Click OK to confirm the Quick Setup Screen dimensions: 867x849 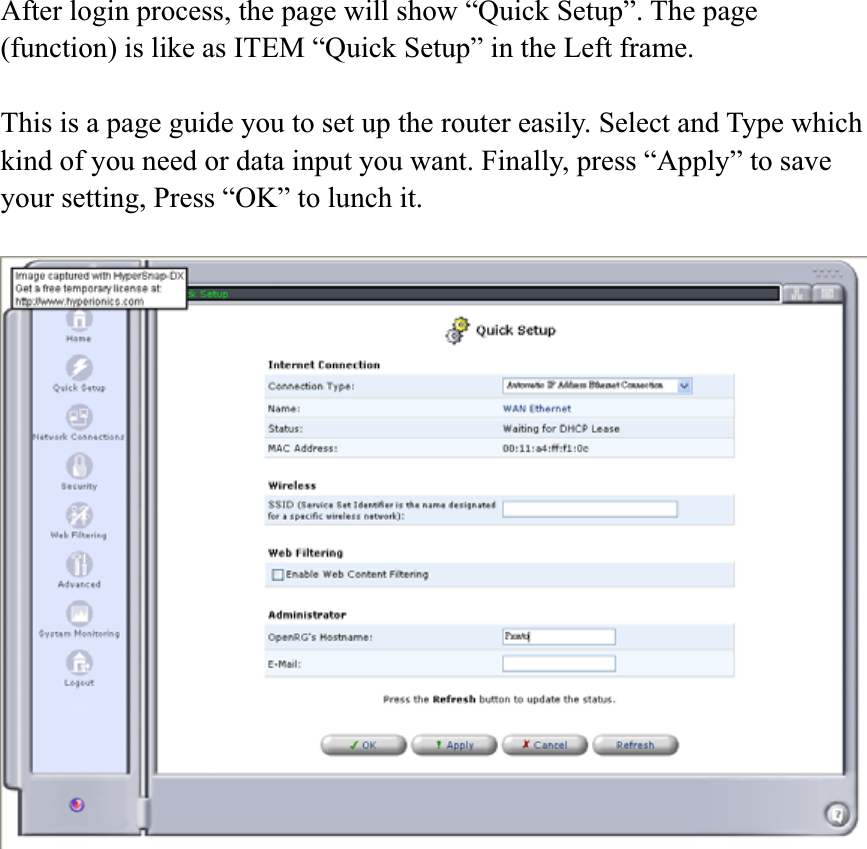tap(363, 744)
